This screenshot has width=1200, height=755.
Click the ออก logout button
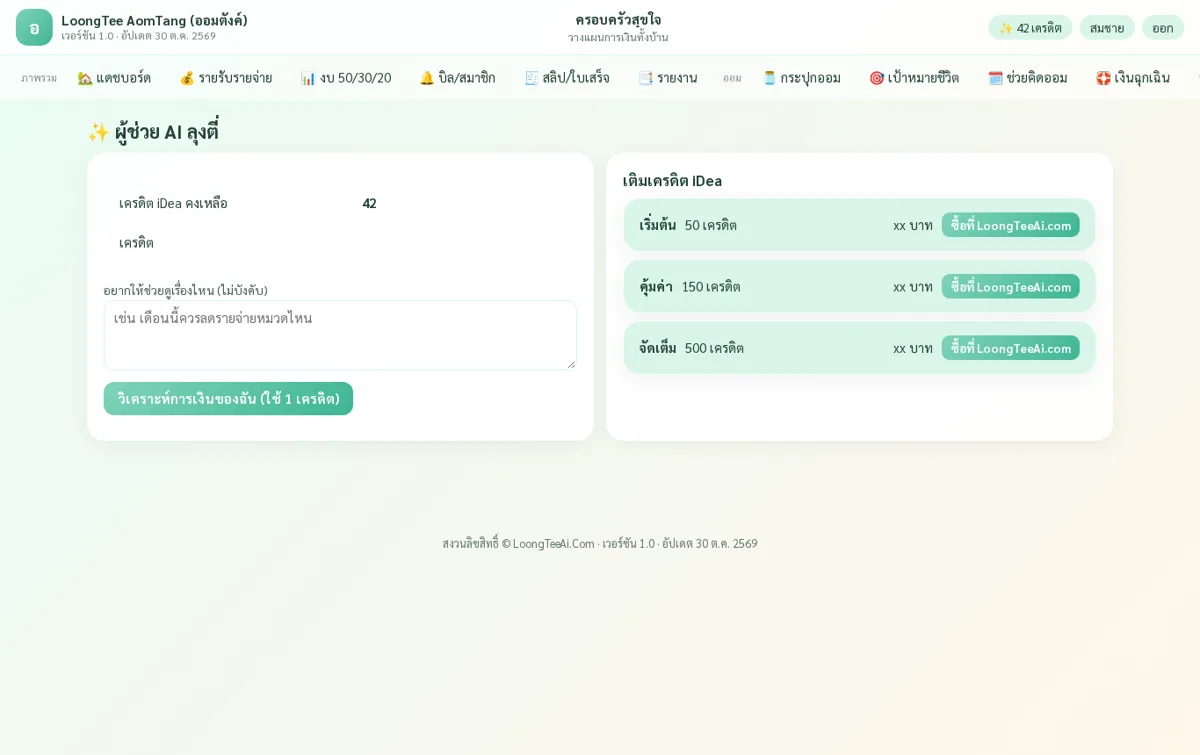tap(1163, 27)
